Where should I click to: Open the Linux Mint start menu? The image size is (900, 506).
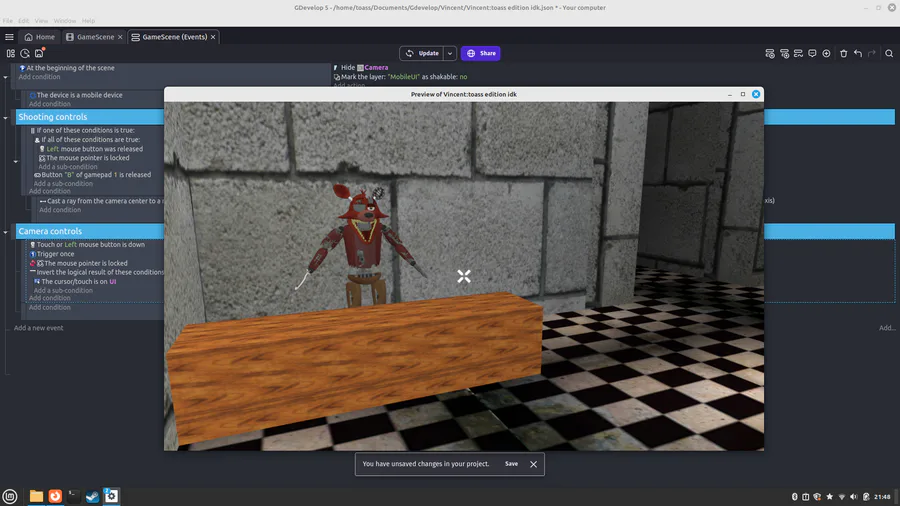pos(10,496)
